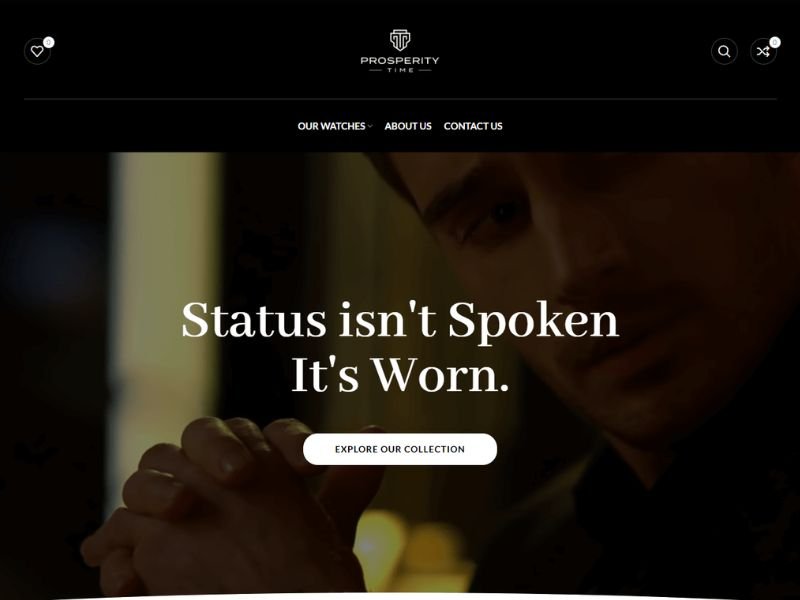Viewport: 800px width, 600px height.
Task: Click the divider line below the header
Action: tap(400, 98)
